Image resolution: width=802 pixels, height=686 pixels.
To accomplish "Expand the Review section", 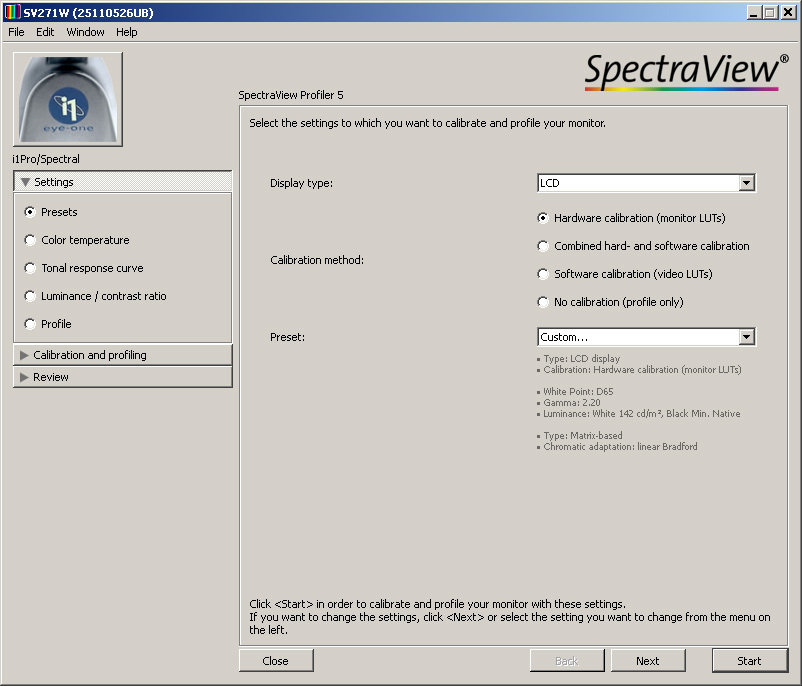I will 123,377.
